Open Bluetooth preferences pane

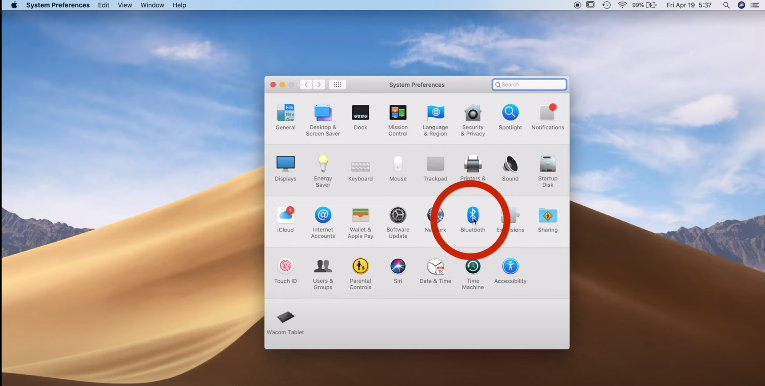(x=473, y=219)
